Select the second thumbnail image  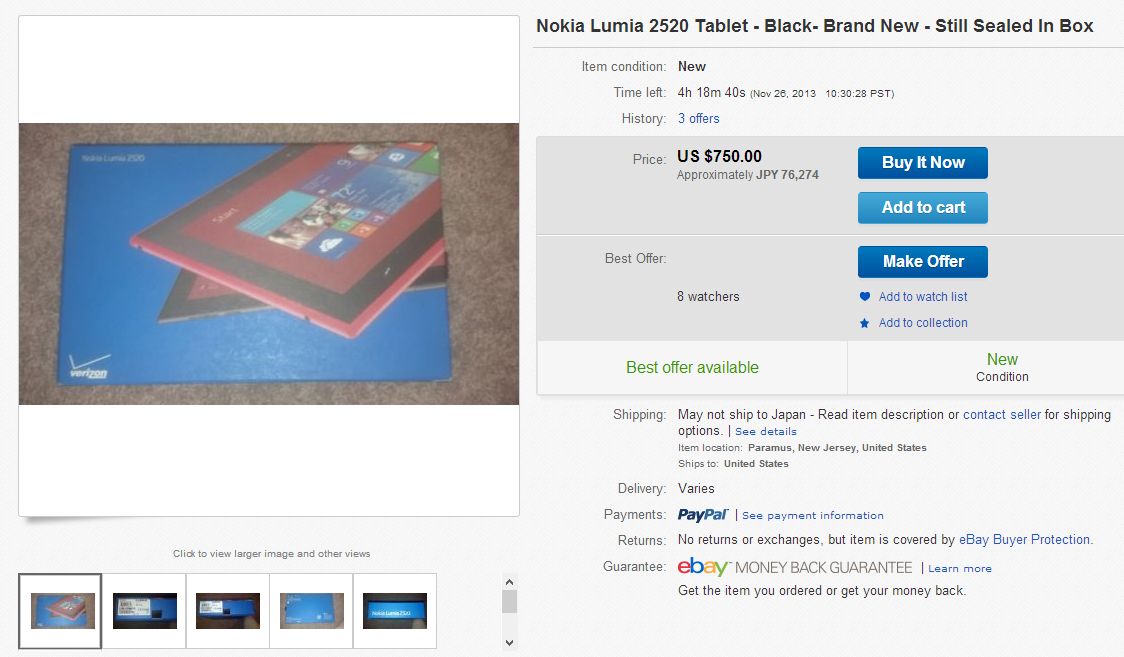click(145, 611)
